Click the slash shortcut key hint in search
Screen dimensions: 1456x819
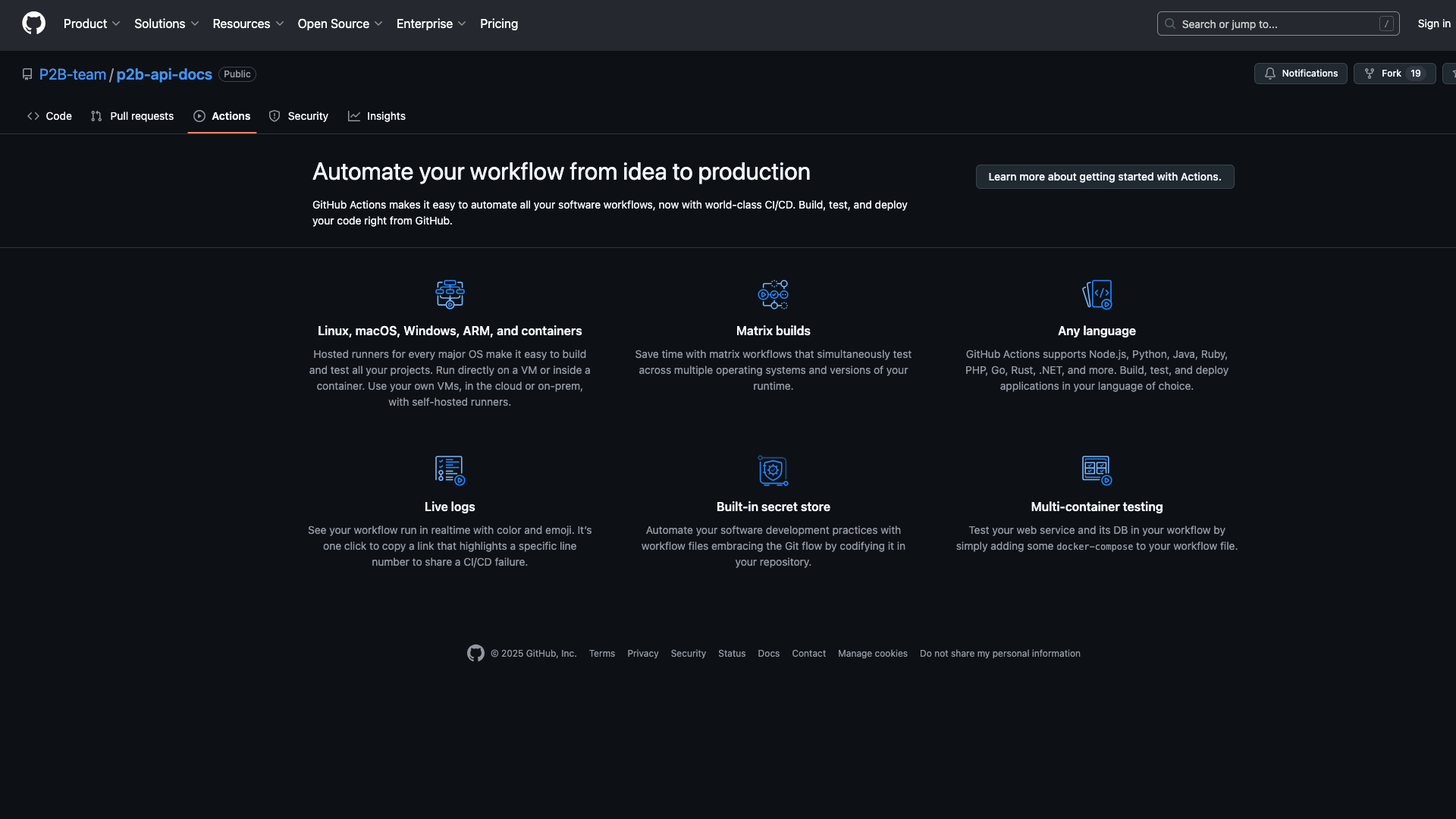coord(1386,24)
